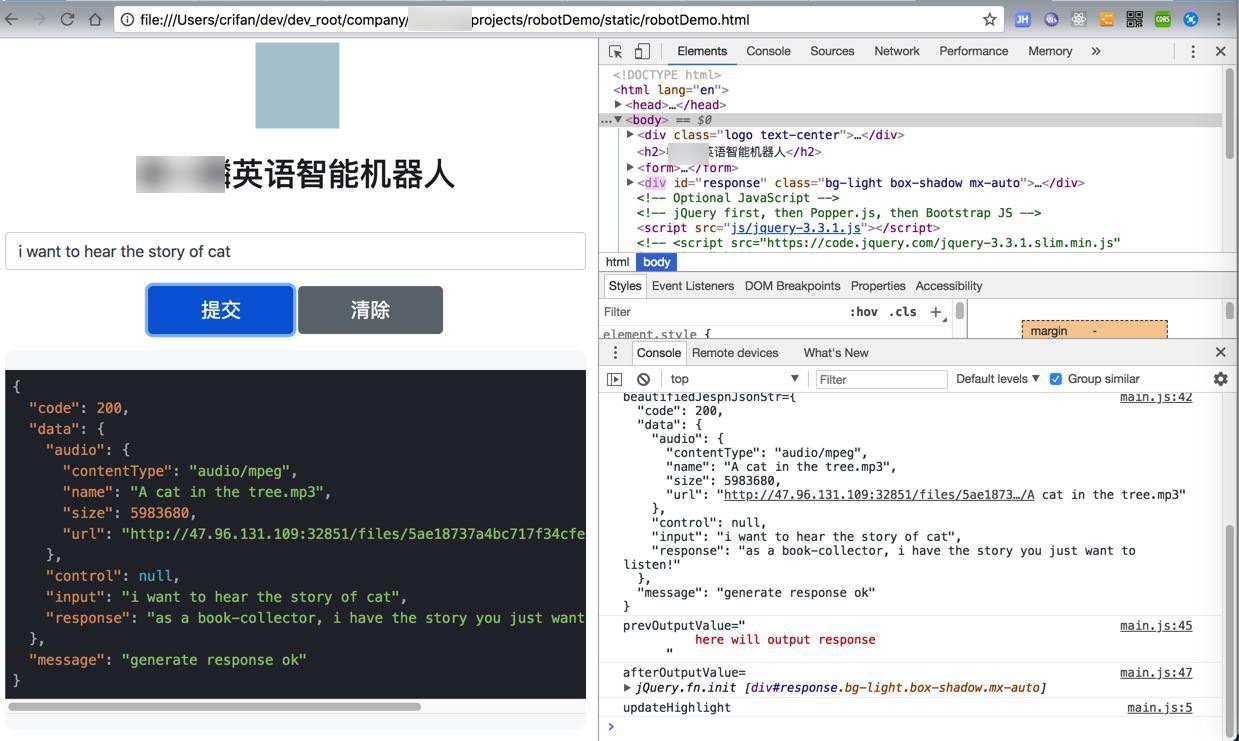Screen dimensions: 1239x741
Task: Click the blue 提交 submit button
Action: (221, 310)
